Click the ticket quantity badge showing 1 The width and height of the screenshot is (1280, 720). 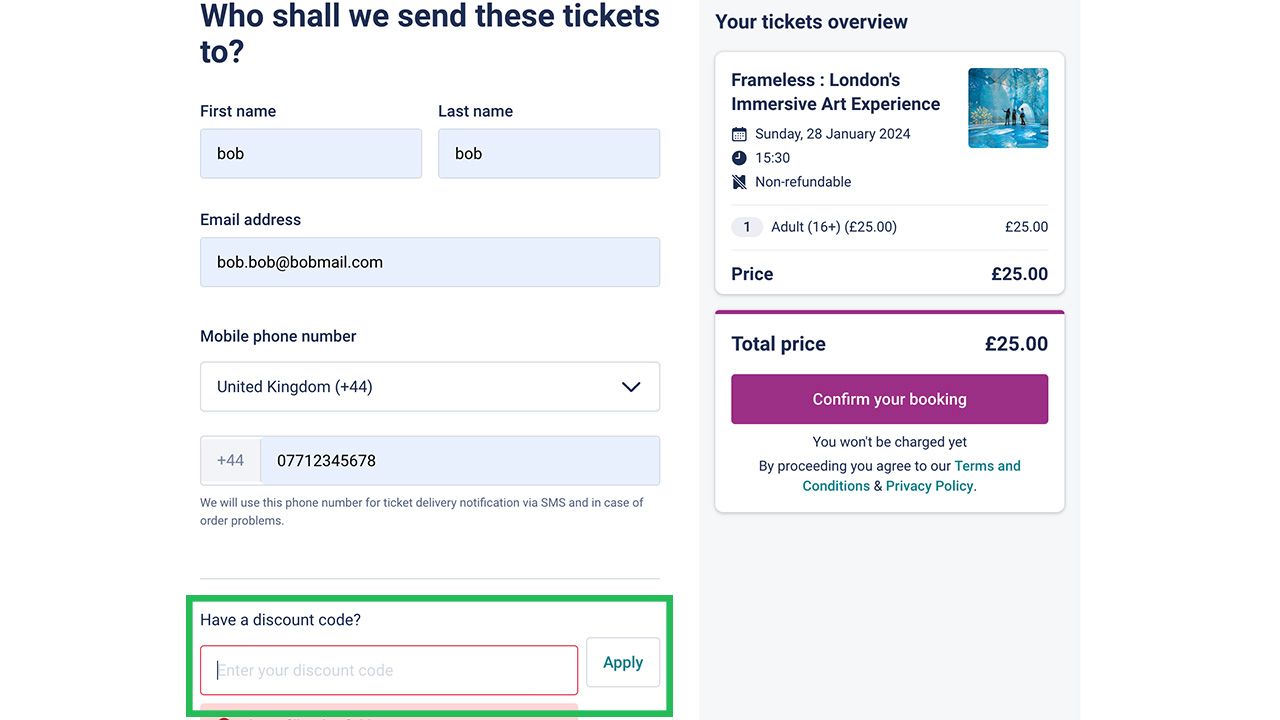click(x=747, y=227)
